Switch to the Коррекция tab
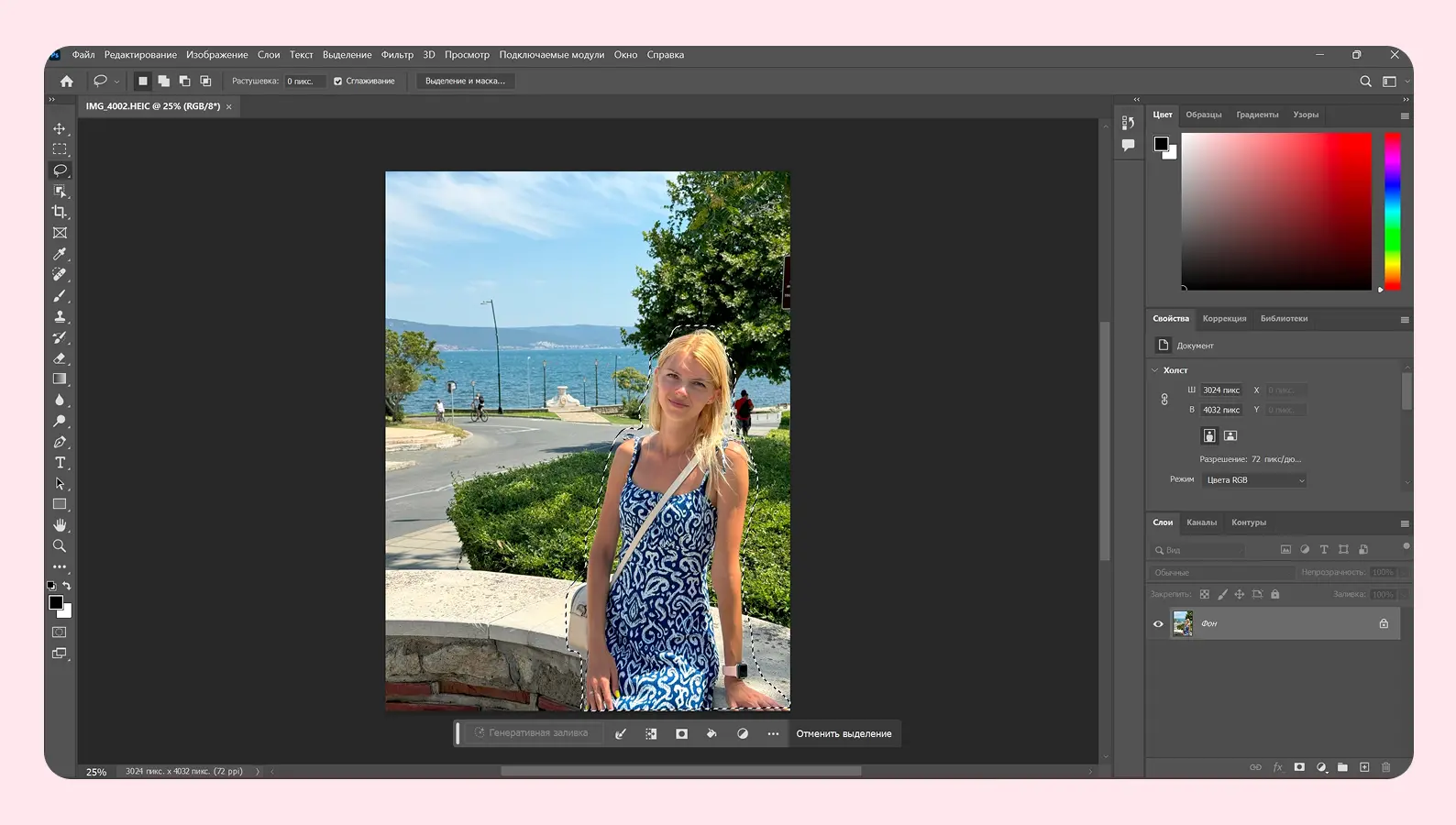 (1224, 319)
